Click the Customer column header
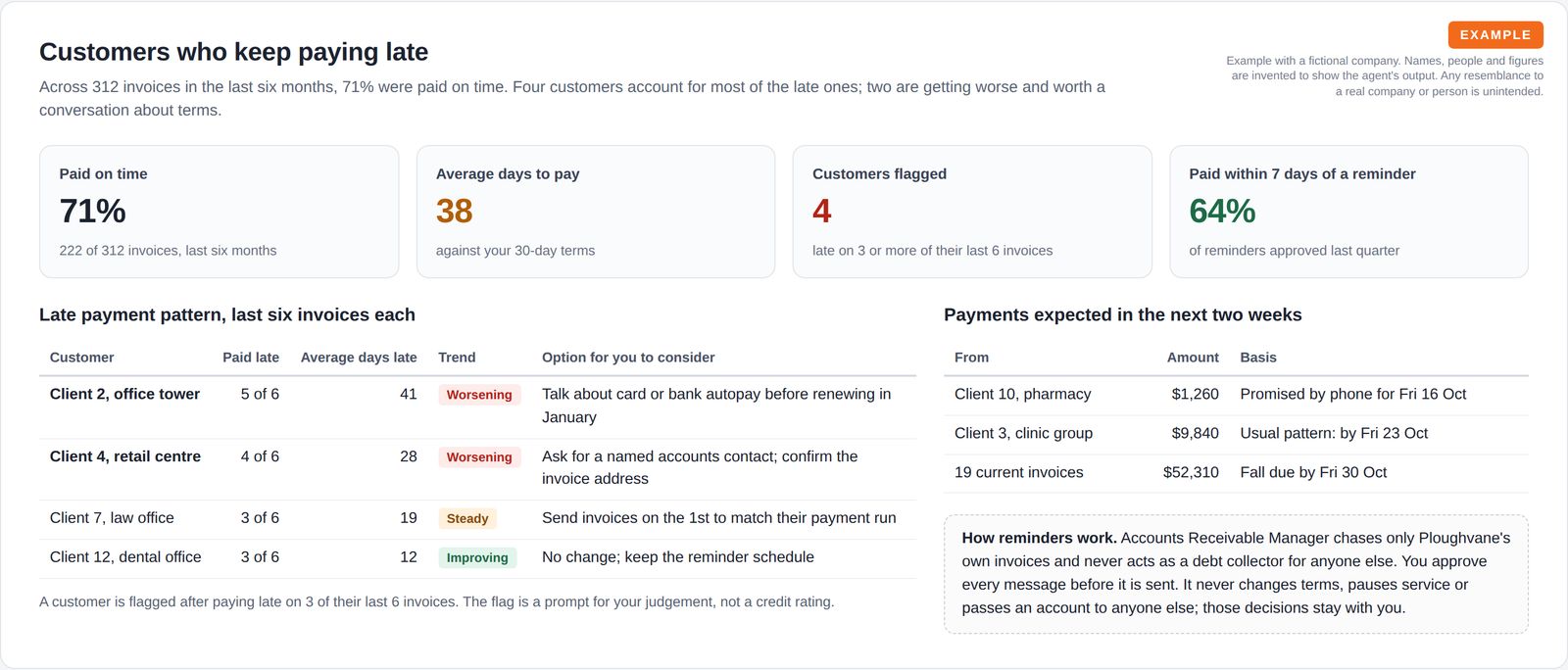The height and width of the screenshot is (670, 1568). click(81, 358)
